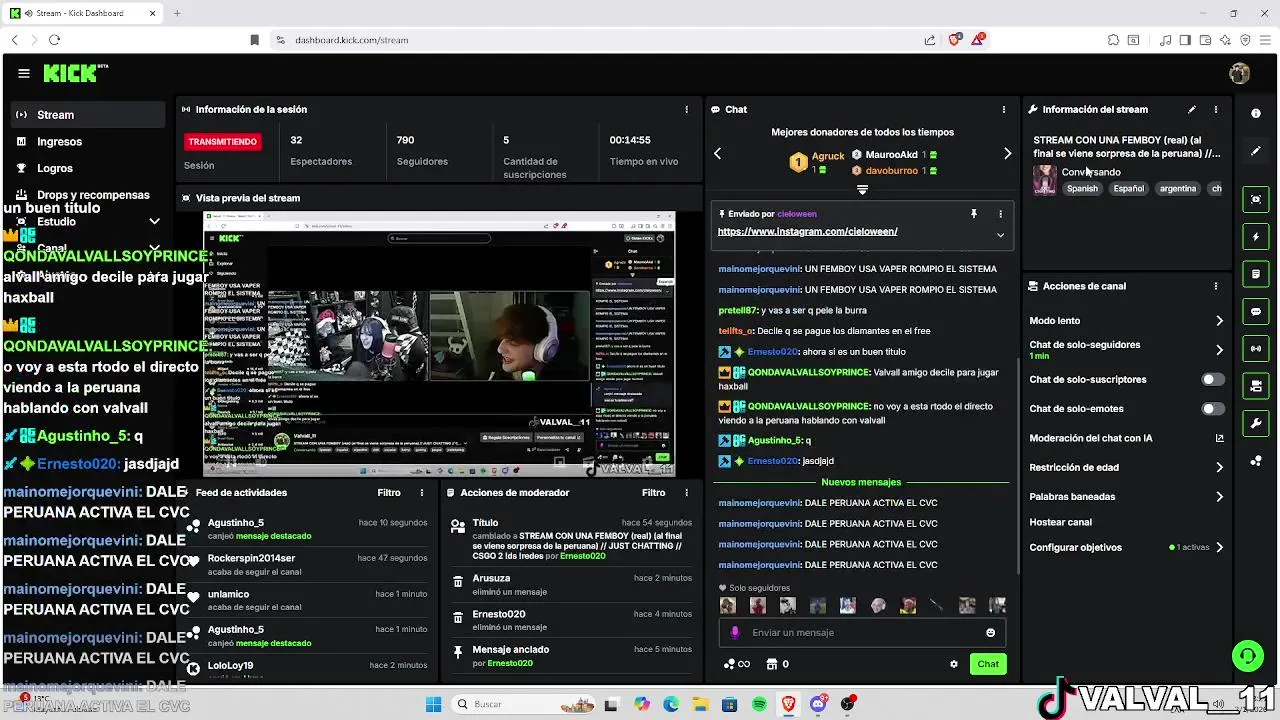Open the emoji picker in message box
This screenshot has width=1280, height=720.
990,632
